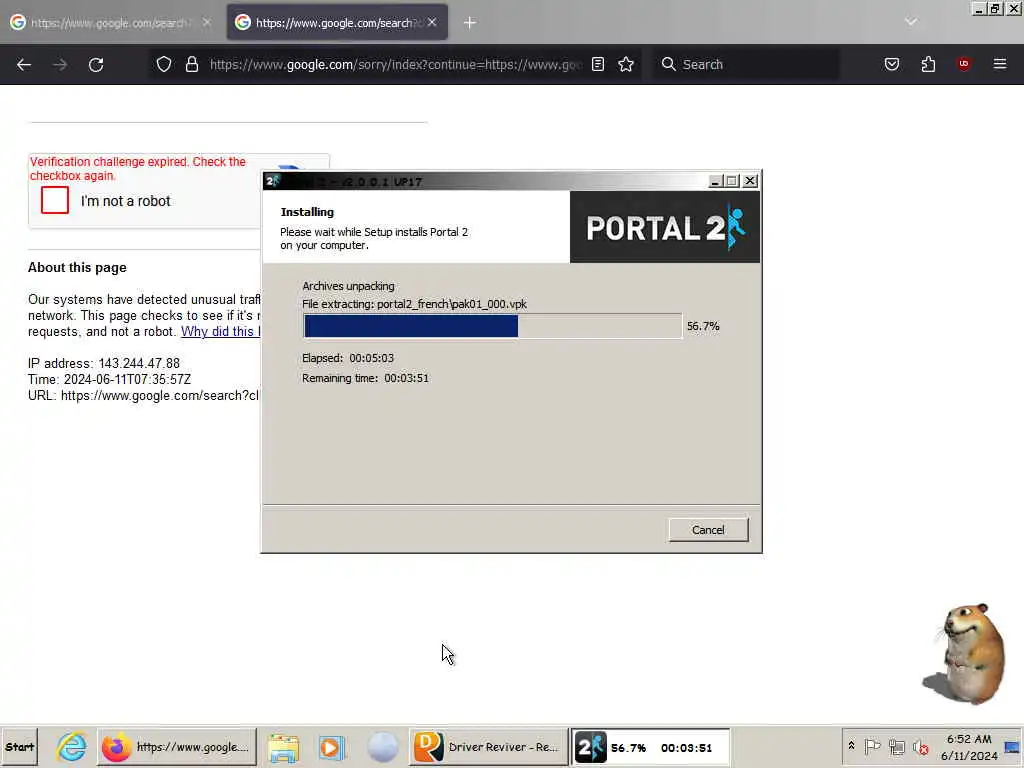Open the Windows Start menu

coord(20,747)
